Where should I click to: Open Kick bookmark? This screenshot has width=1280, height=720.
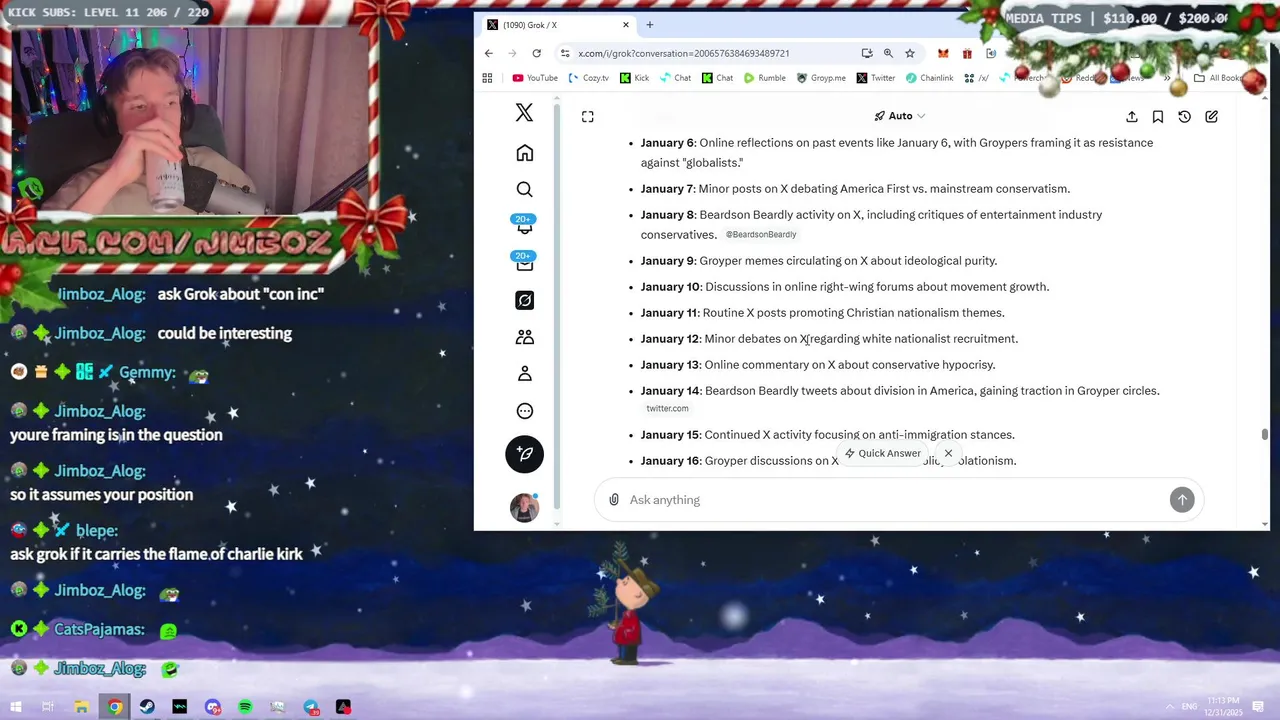pos(634,78)
